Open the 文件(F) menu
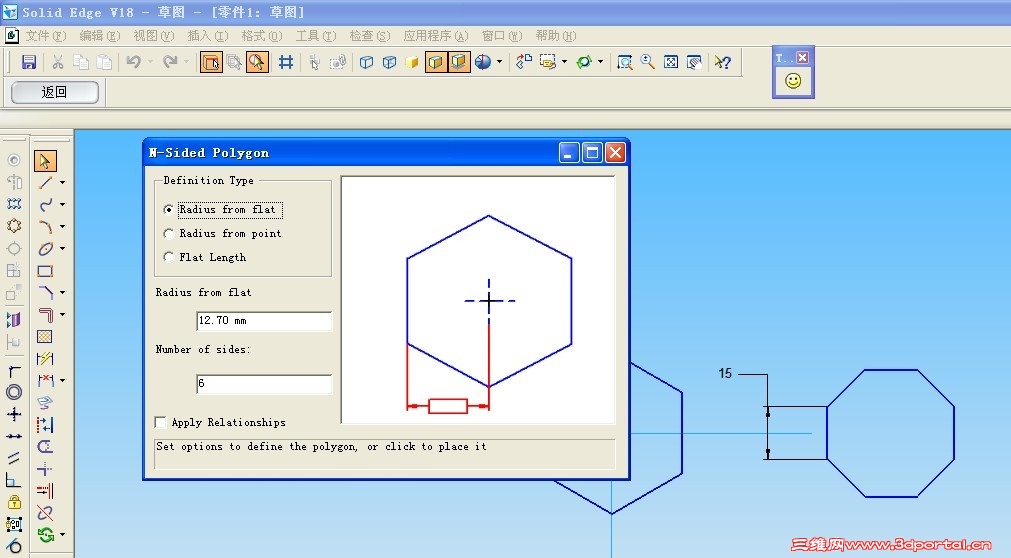Screen dimensions: 1011x558 pyautogui.click(x=45, y=36)
